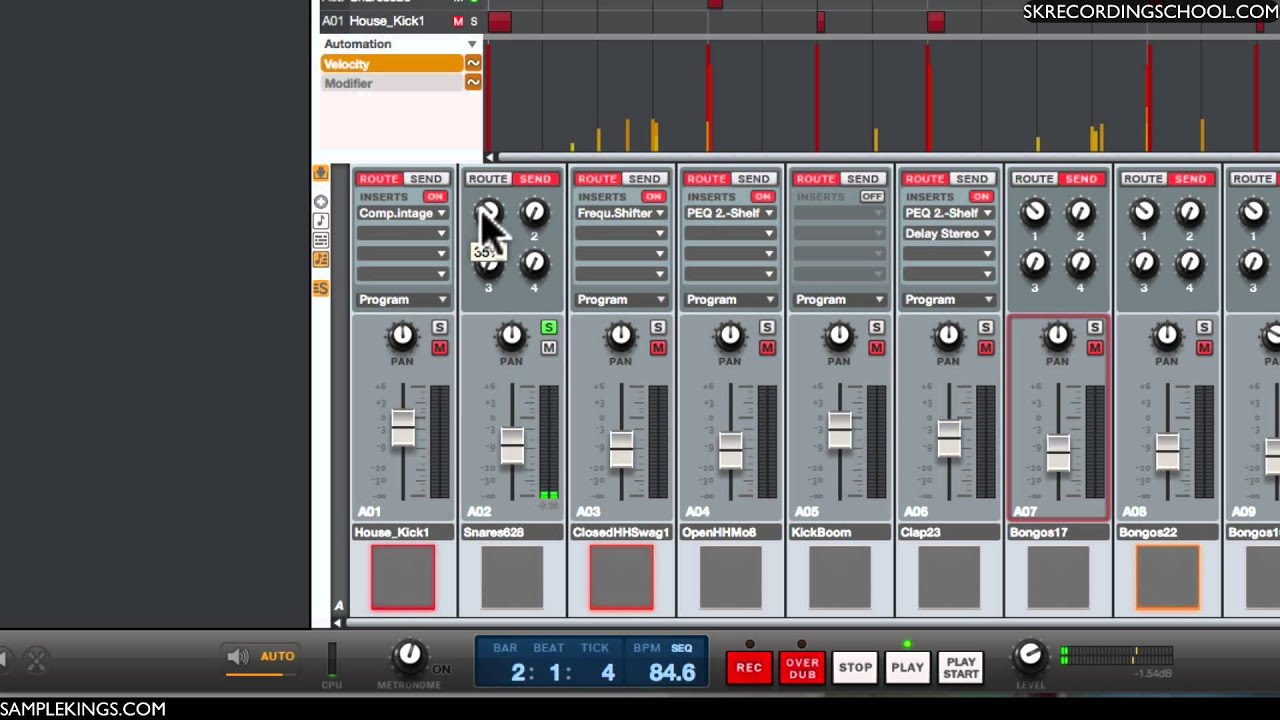Open the Program dropdown on channel A05
Image resolution: width=1280 pixels, height=720 pixels.
tap(839, 300)
